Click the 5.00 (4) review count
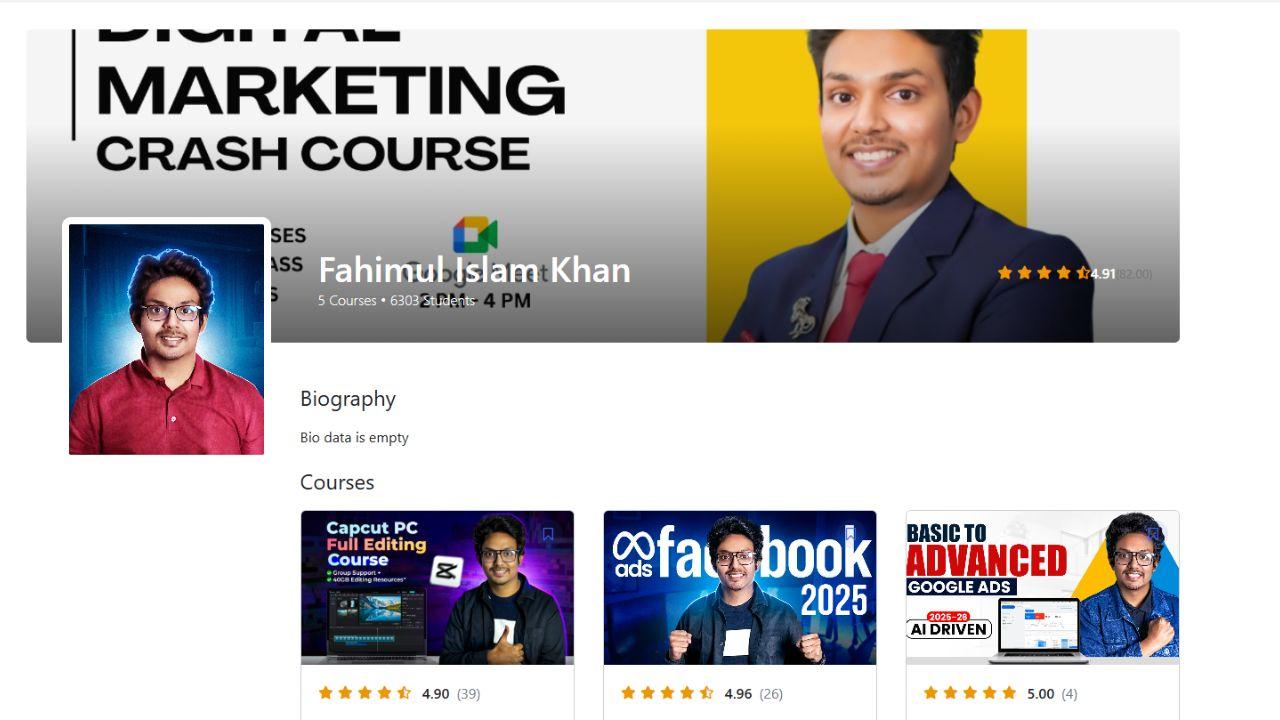This screenshot has width=1280, height=720. coord(1069,693)
